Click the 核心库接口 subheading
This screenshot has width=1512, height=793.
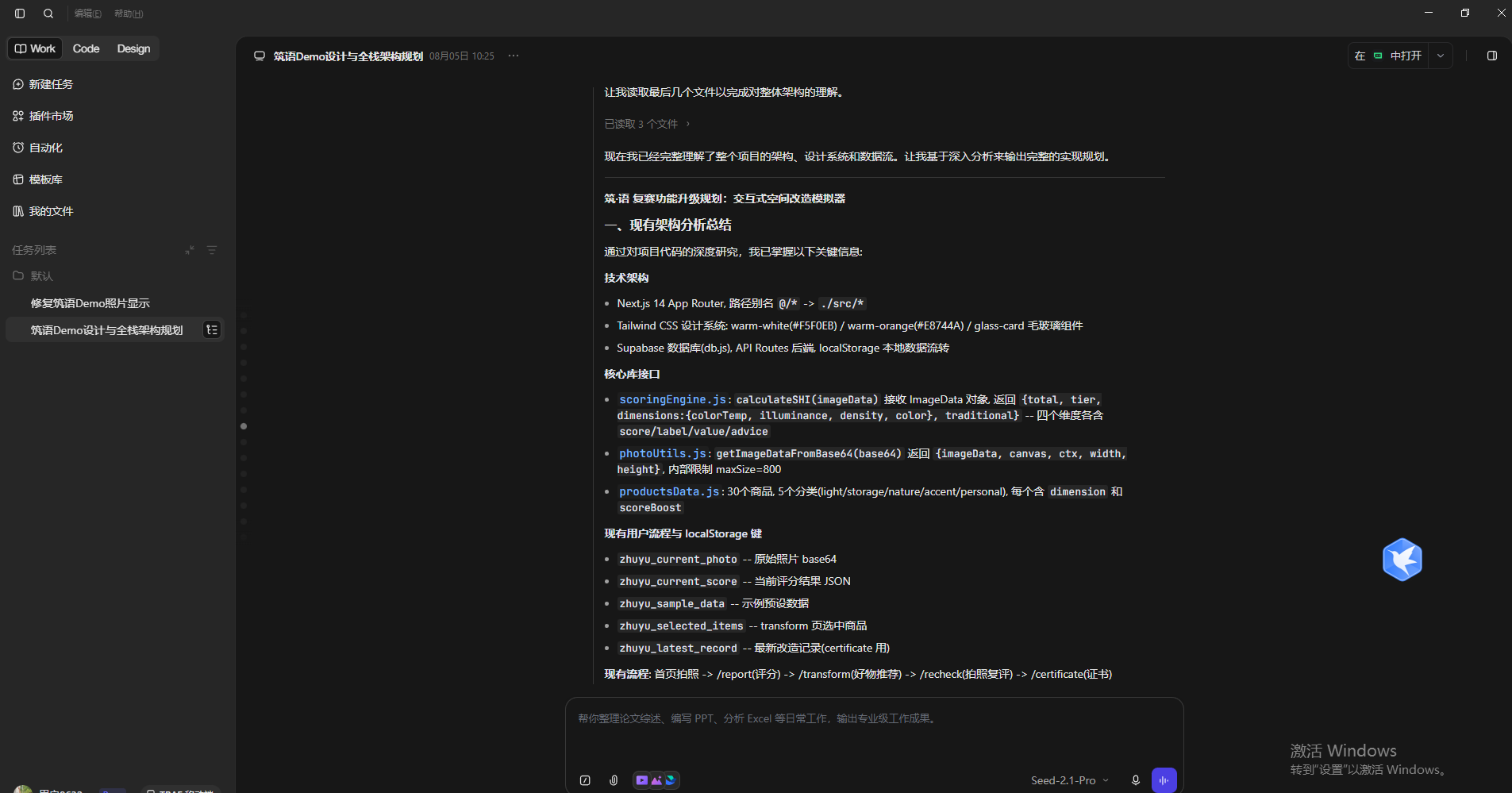pyautogui.click(x=632, y=374)
